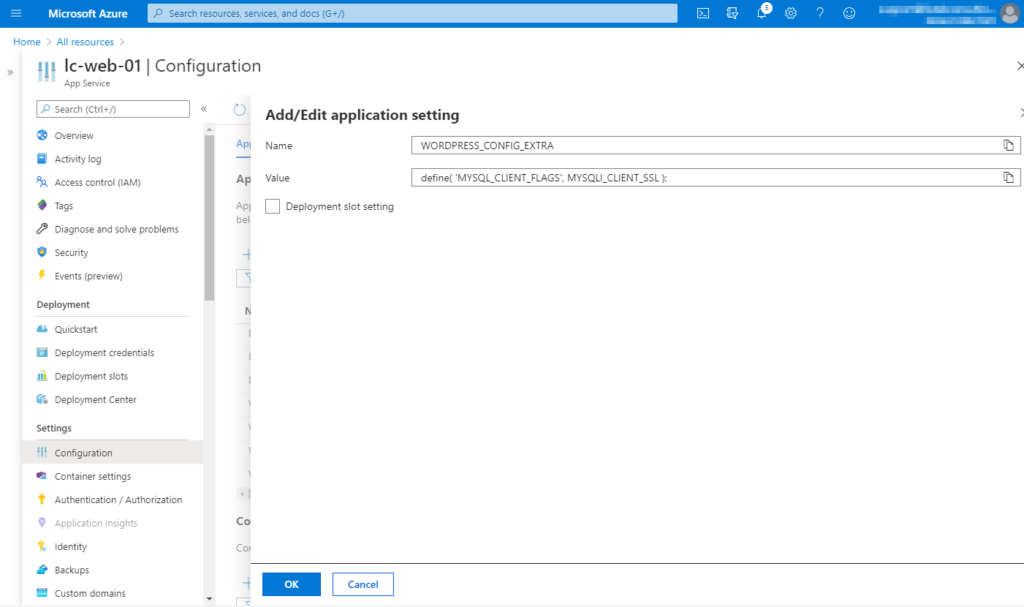Viewport: 1024px width, 607px height.
Task: Open Diagnose and solve problems
Action: pos(116,229)
